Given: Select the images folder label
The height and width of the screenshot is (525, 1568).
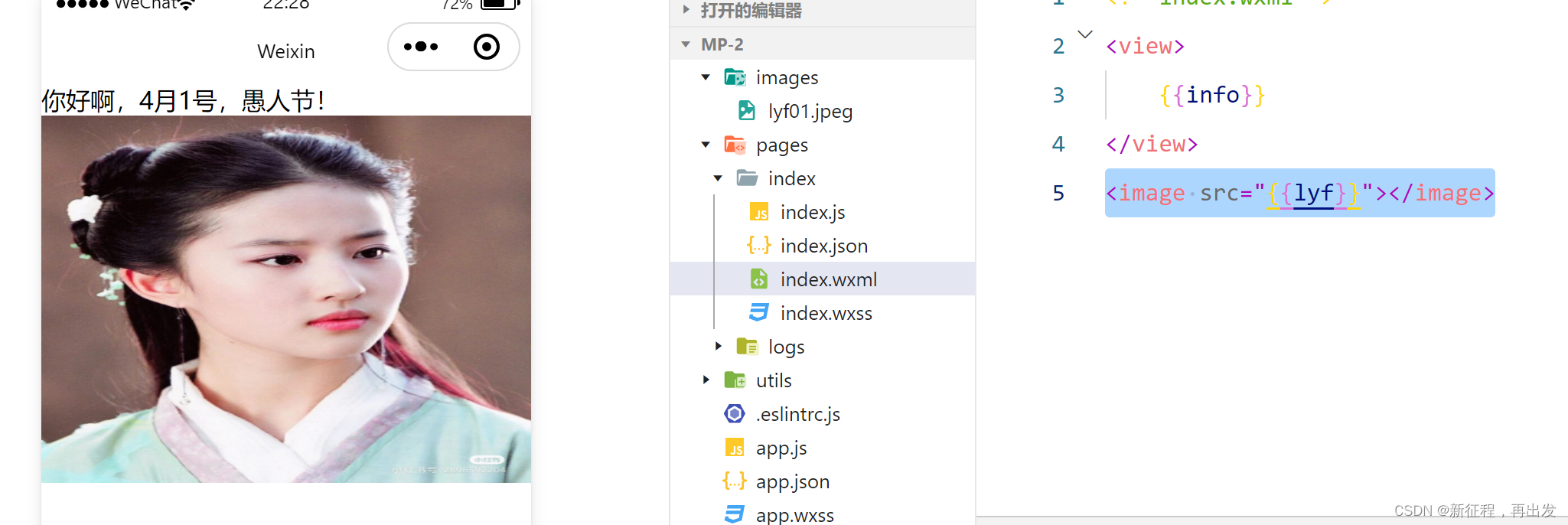Looking at the screenshot, I should click(787, 78).
